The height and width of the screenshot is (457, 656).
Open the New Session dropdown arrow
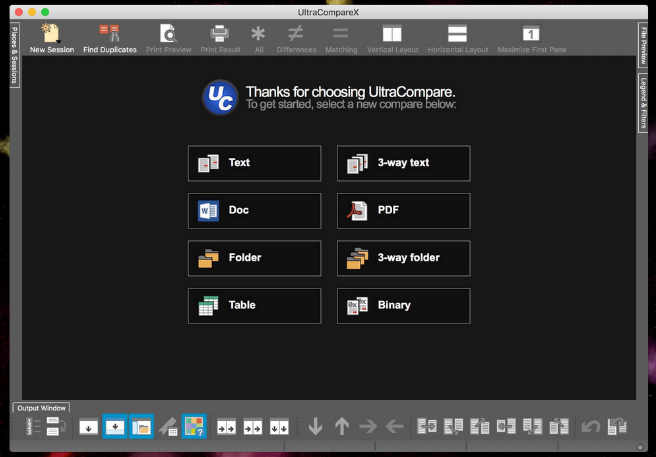(x=59, y=41)
